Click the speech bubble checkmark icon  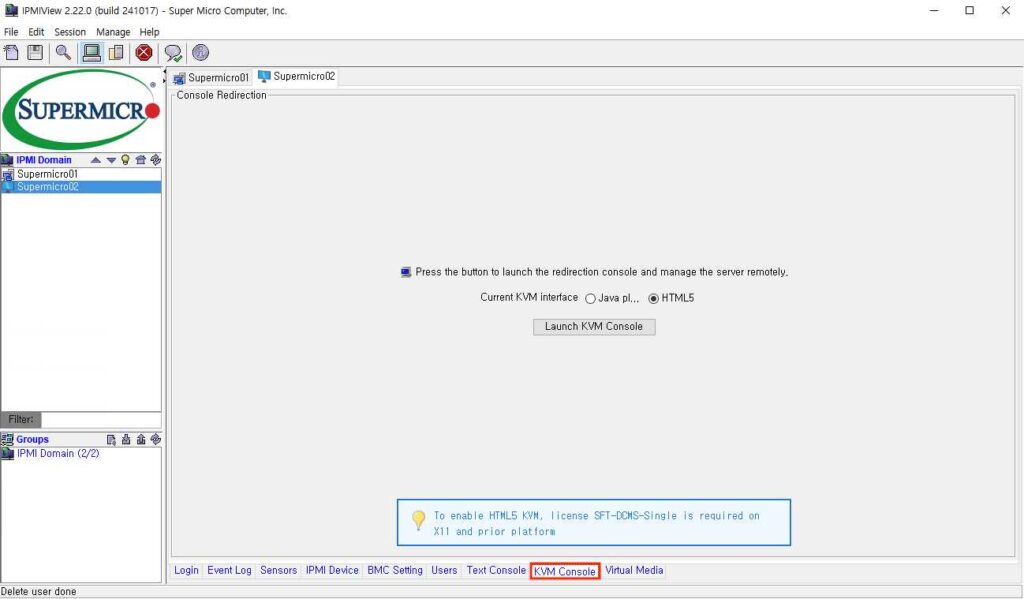pyautogui.click(x=173, y=53)
